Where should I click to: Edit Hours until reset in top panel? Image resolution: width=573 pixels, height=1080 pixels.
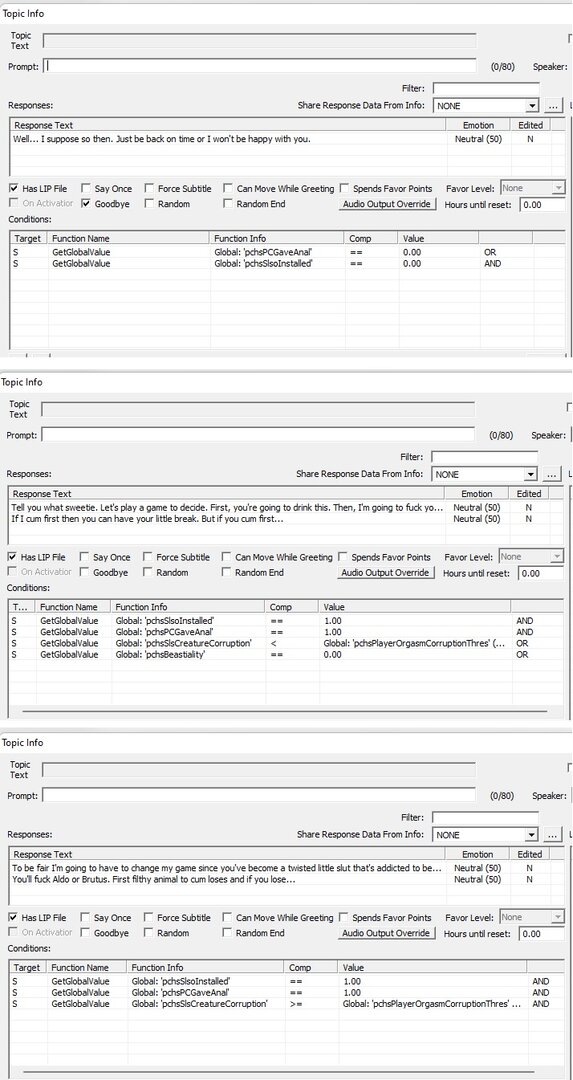542,205
